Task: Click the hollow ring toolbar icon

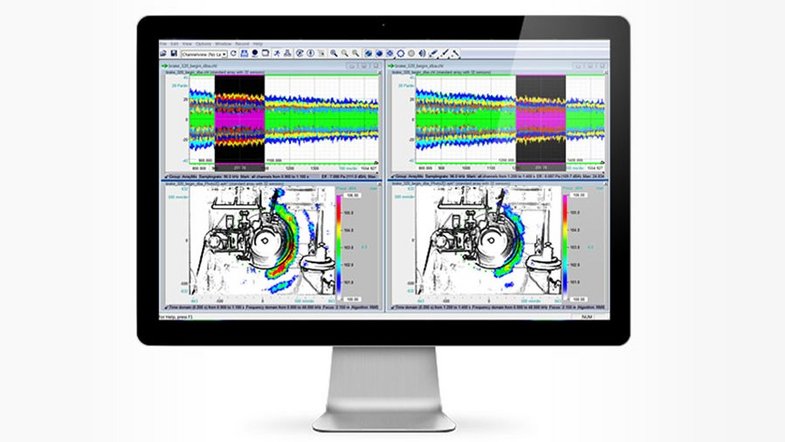Action: click(x=401, y=54)
